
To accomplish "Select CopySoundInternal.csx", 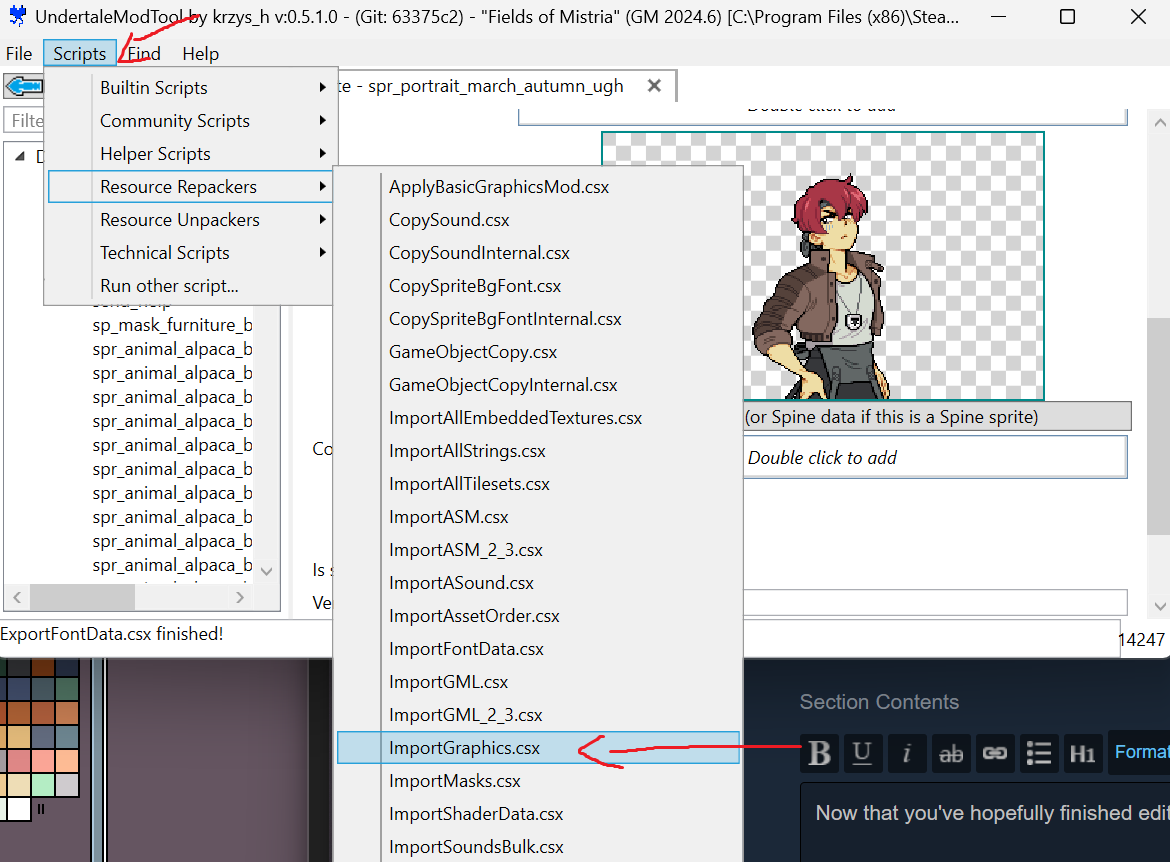I will (538, 253).
